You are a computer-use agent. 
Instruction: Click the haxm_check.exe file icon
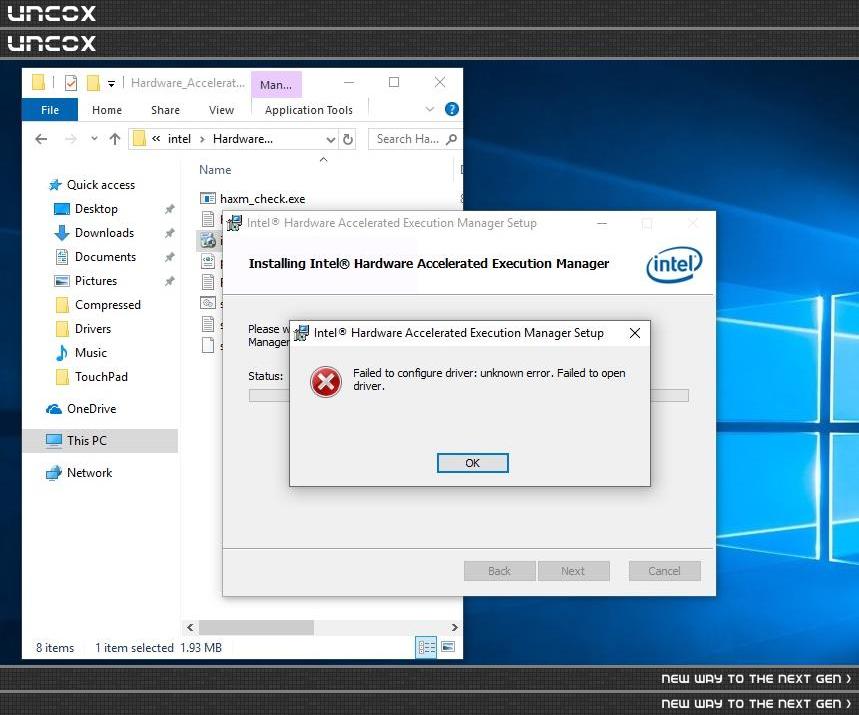[x=208, y=198]
